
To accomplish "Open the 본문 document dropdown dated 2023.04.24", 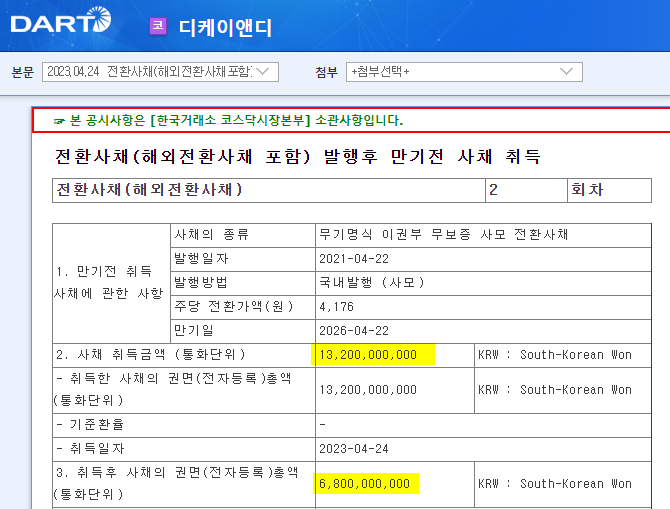I will click(160, 72).
